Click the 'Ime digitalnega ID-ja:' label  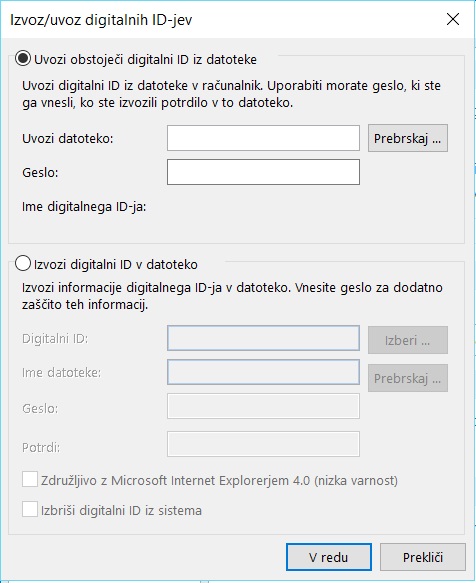pos(84,207)
